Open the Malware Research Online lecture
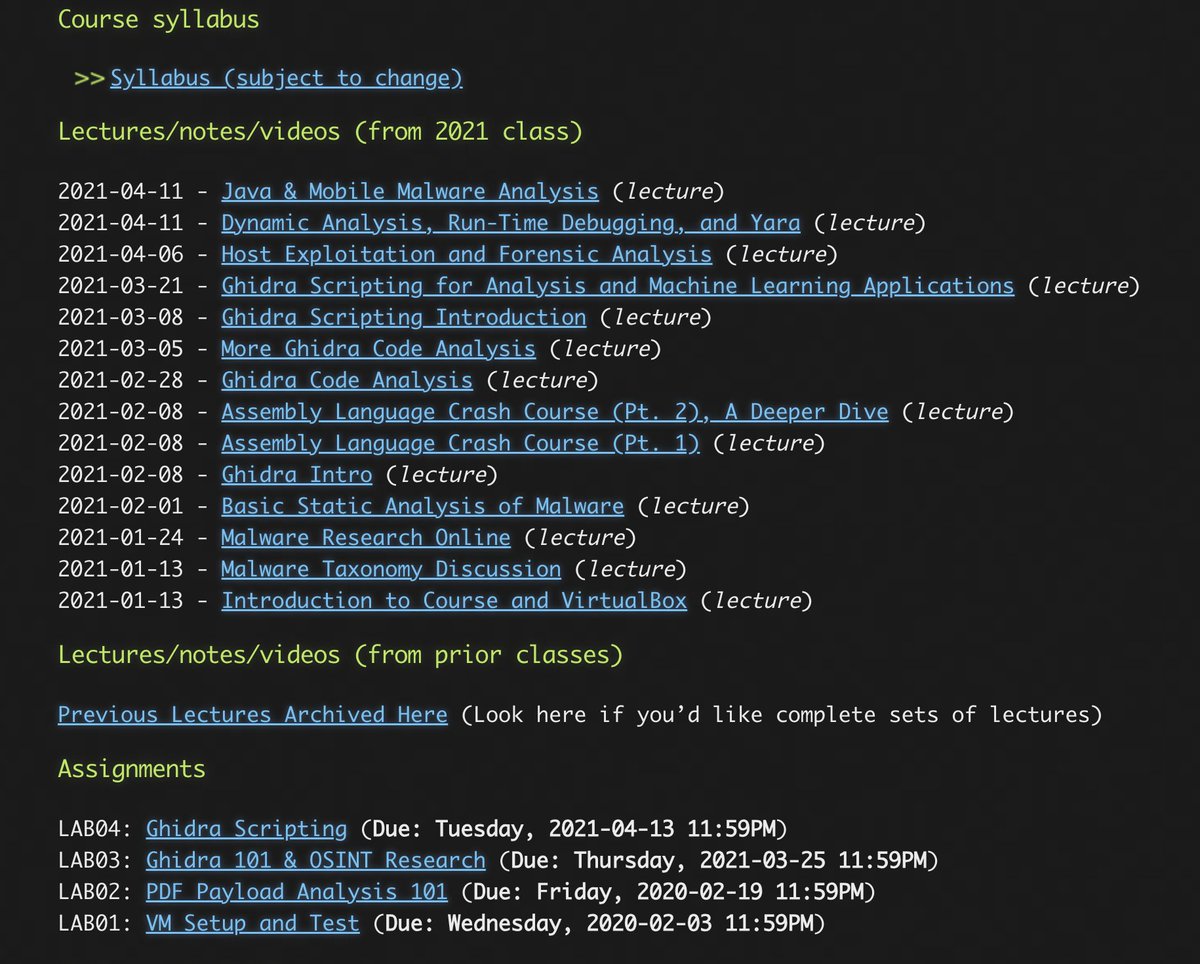This screenshot has height=964, width=1200. pos(365,537)
